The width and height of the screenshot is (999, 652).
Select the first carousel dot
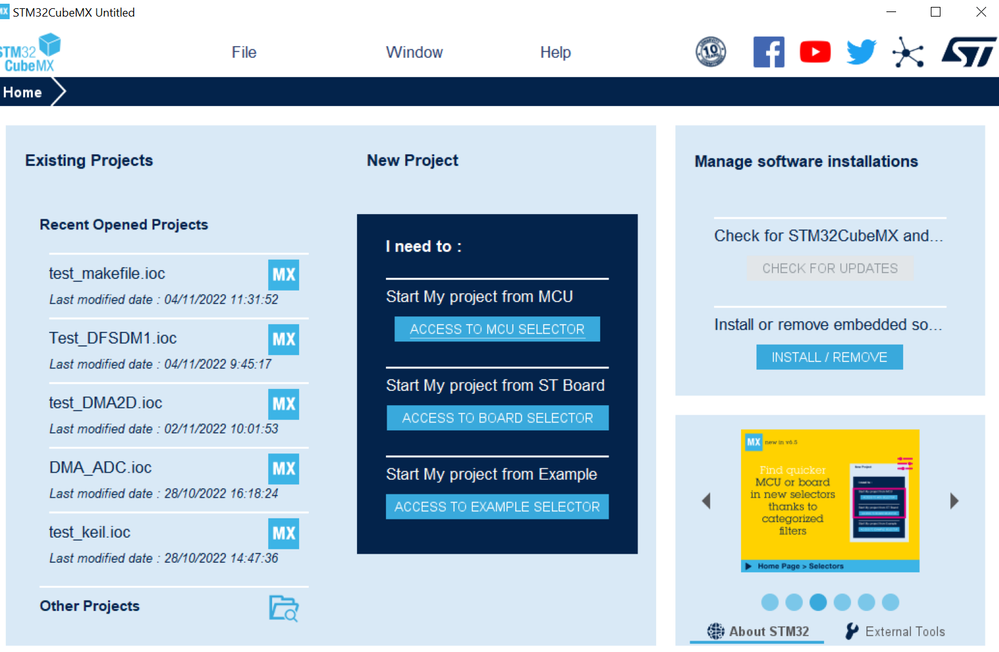[x=770, y=602]
